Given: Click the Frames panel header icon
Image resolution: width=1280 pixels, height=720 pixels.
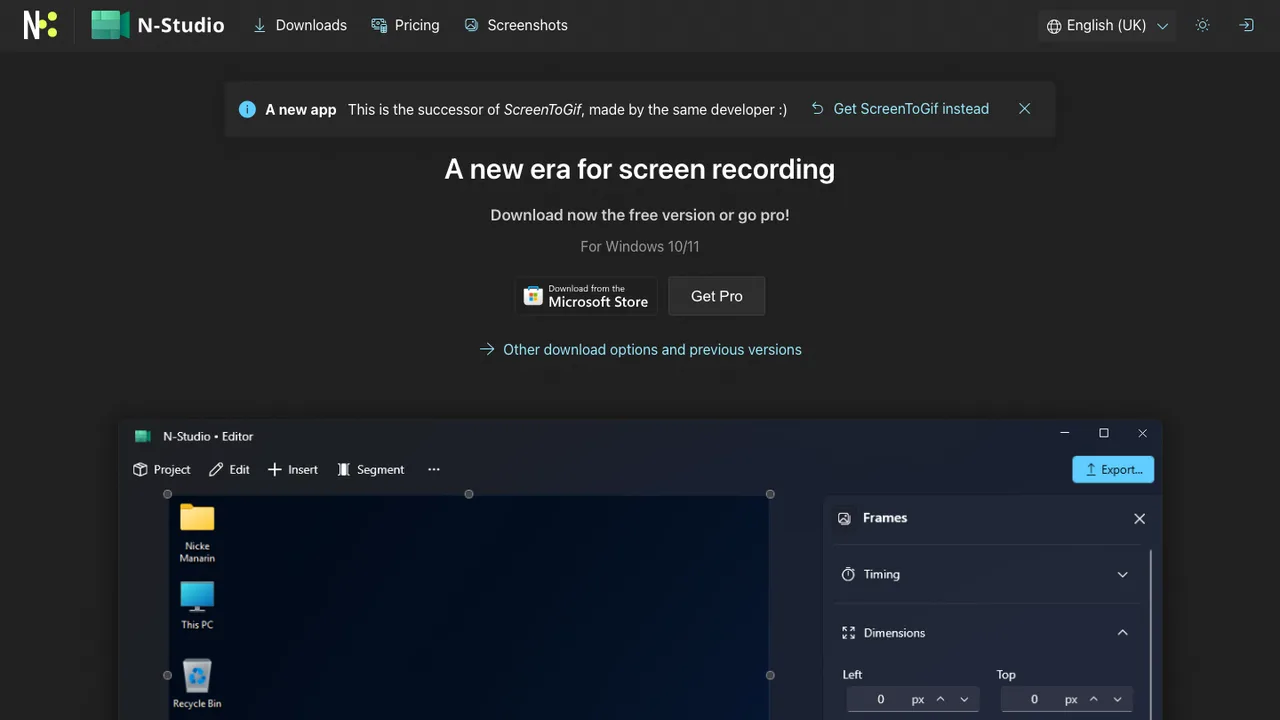Looking at the screenshot, I should tap(844, 518).
